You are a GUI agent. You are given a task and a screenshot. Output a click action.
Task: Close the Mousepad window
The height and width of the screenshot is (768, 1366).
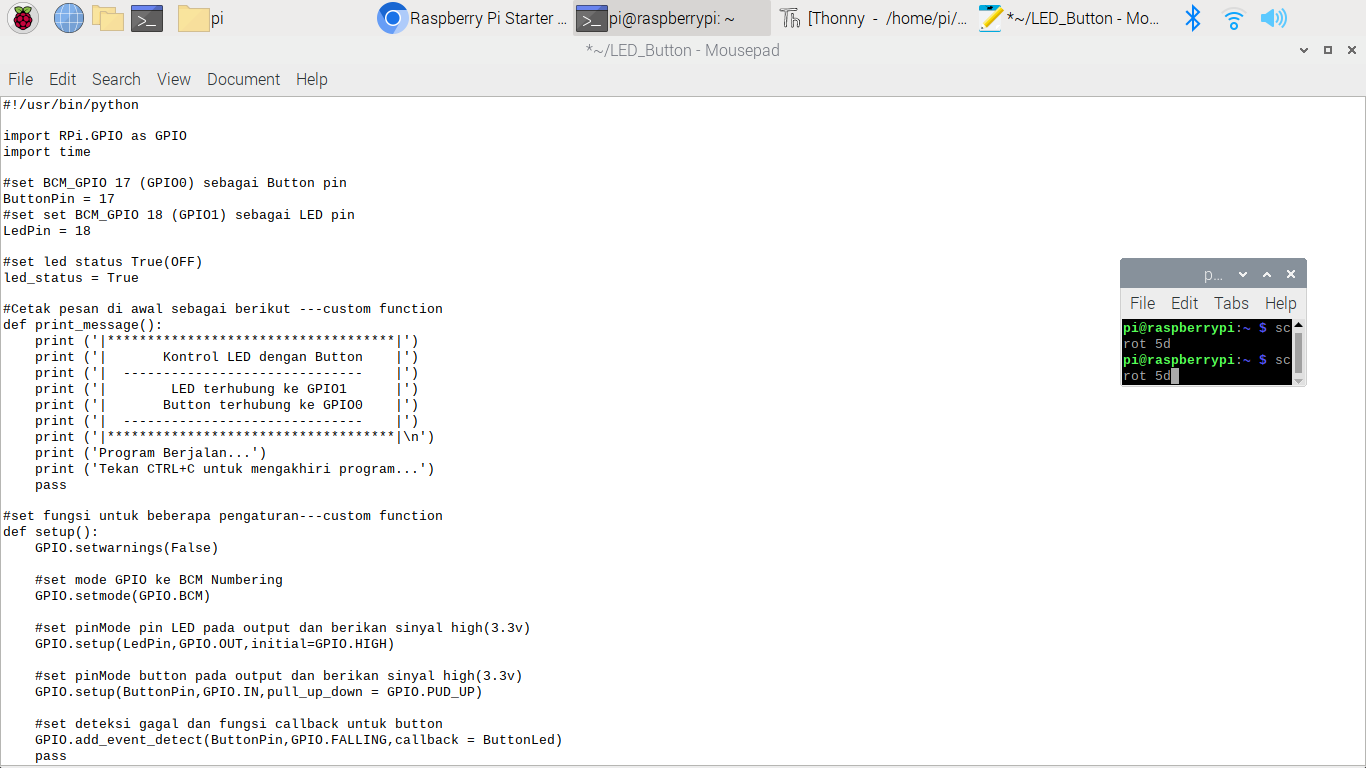1352,50
